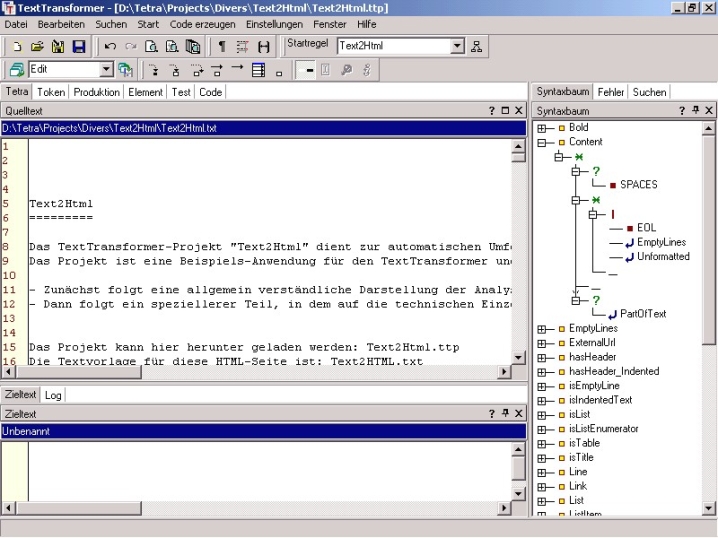Image resolution: width=718 pixels, height=538 pixels.
Task: Click the Open folder toolbar icon
Action: [x=37, y=46]
